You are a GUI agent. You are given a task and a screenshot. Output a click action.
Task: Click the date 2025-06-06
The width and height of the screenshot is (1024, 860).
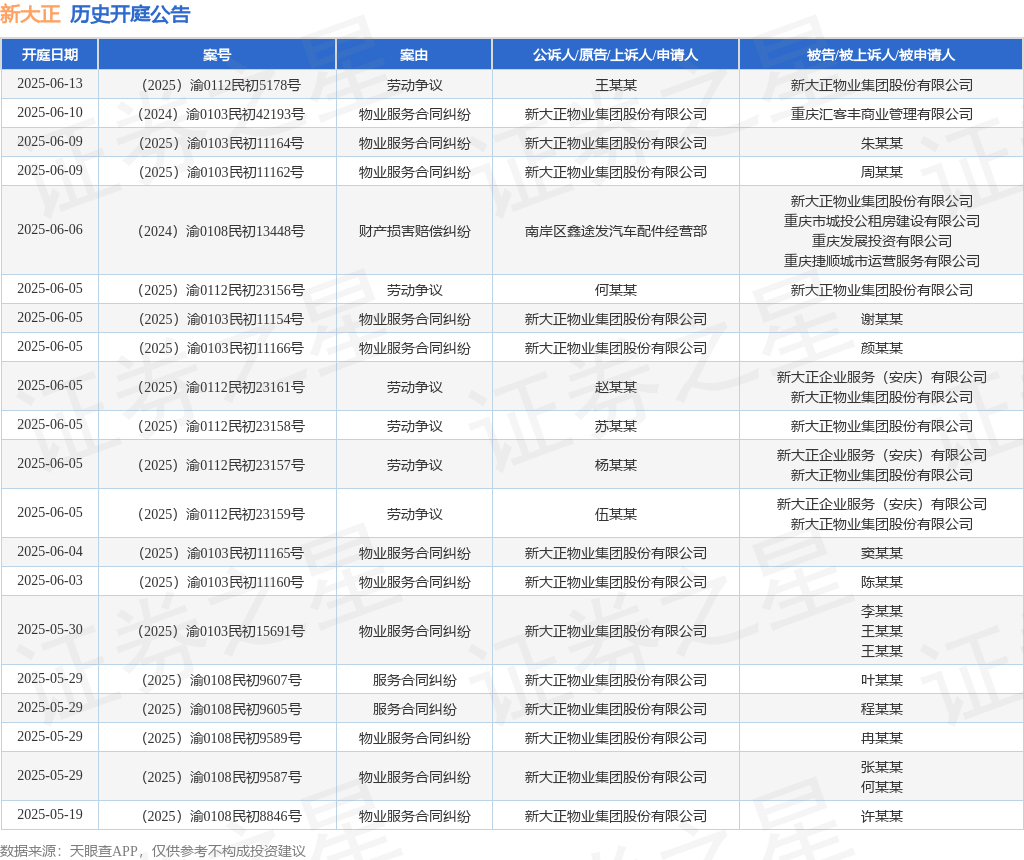click(x=50, y=229)
